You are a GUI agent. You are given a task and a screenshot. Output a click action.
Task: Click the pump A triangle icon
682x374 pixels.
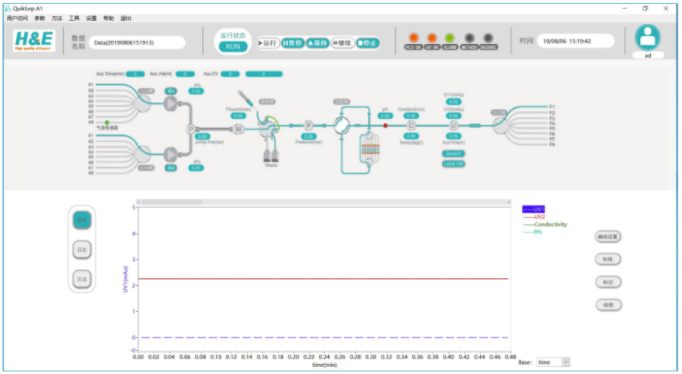[170, 104]
